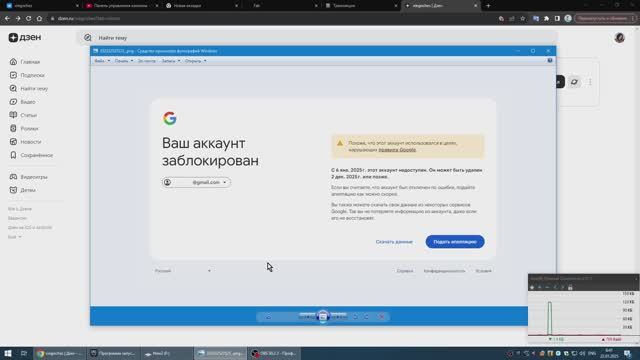Screen dimensions: 640x360
Task: Open the Дзен на iOS и Android link
Action: (x=30, y=227)
